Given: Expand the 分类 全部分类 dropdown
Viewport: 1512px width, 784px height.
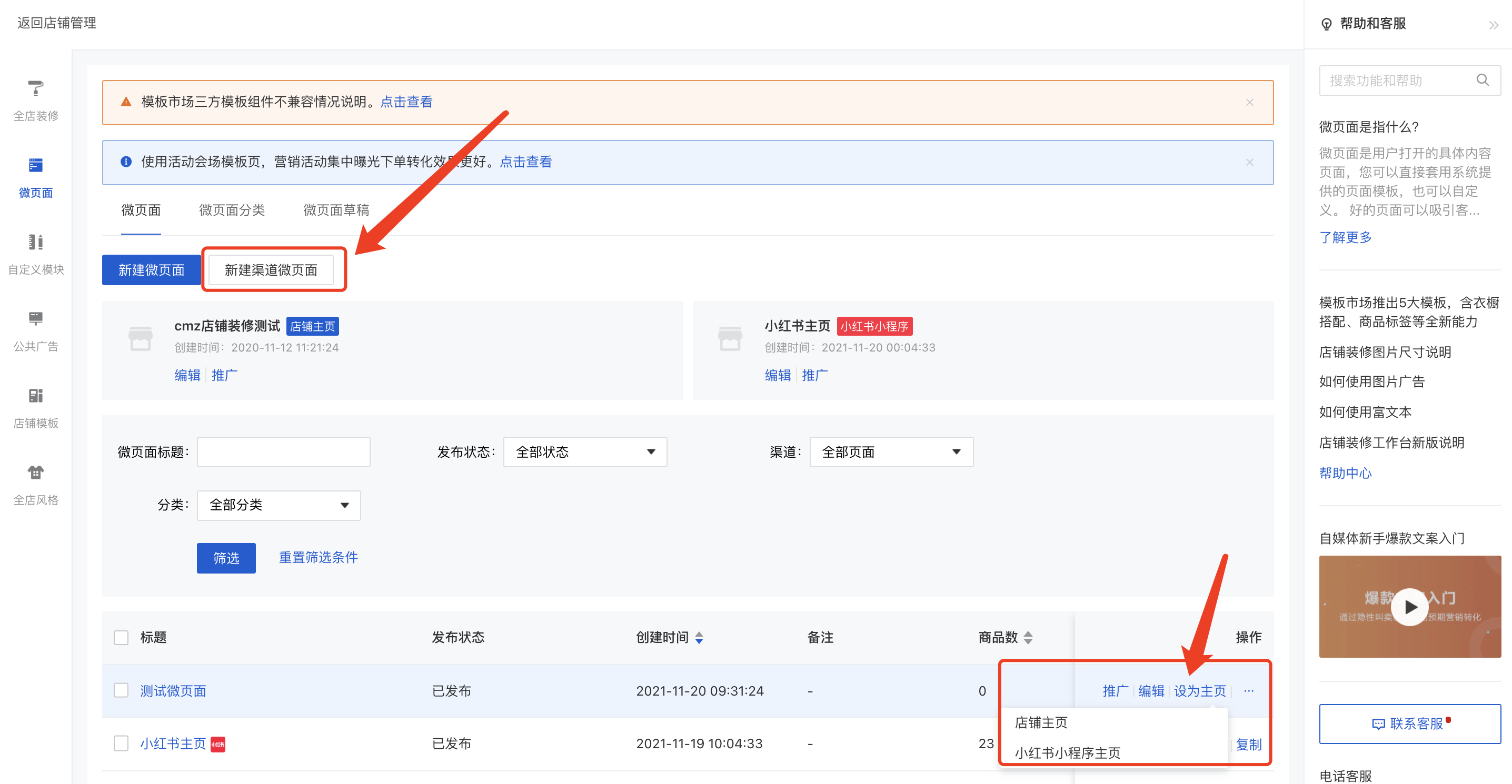Looking at the screenshot, I should [278, 505].
